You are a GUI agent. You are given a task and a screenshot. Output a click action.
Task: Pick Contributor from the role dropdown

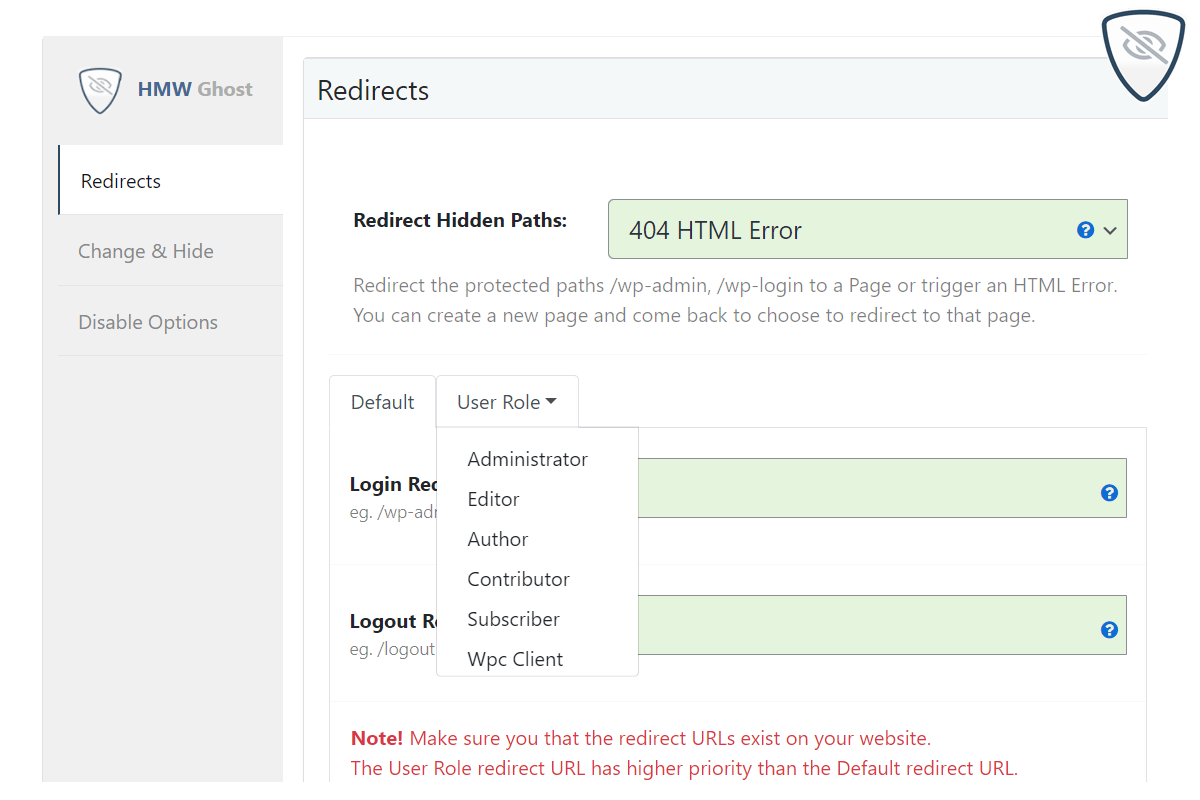click(518, 579)
